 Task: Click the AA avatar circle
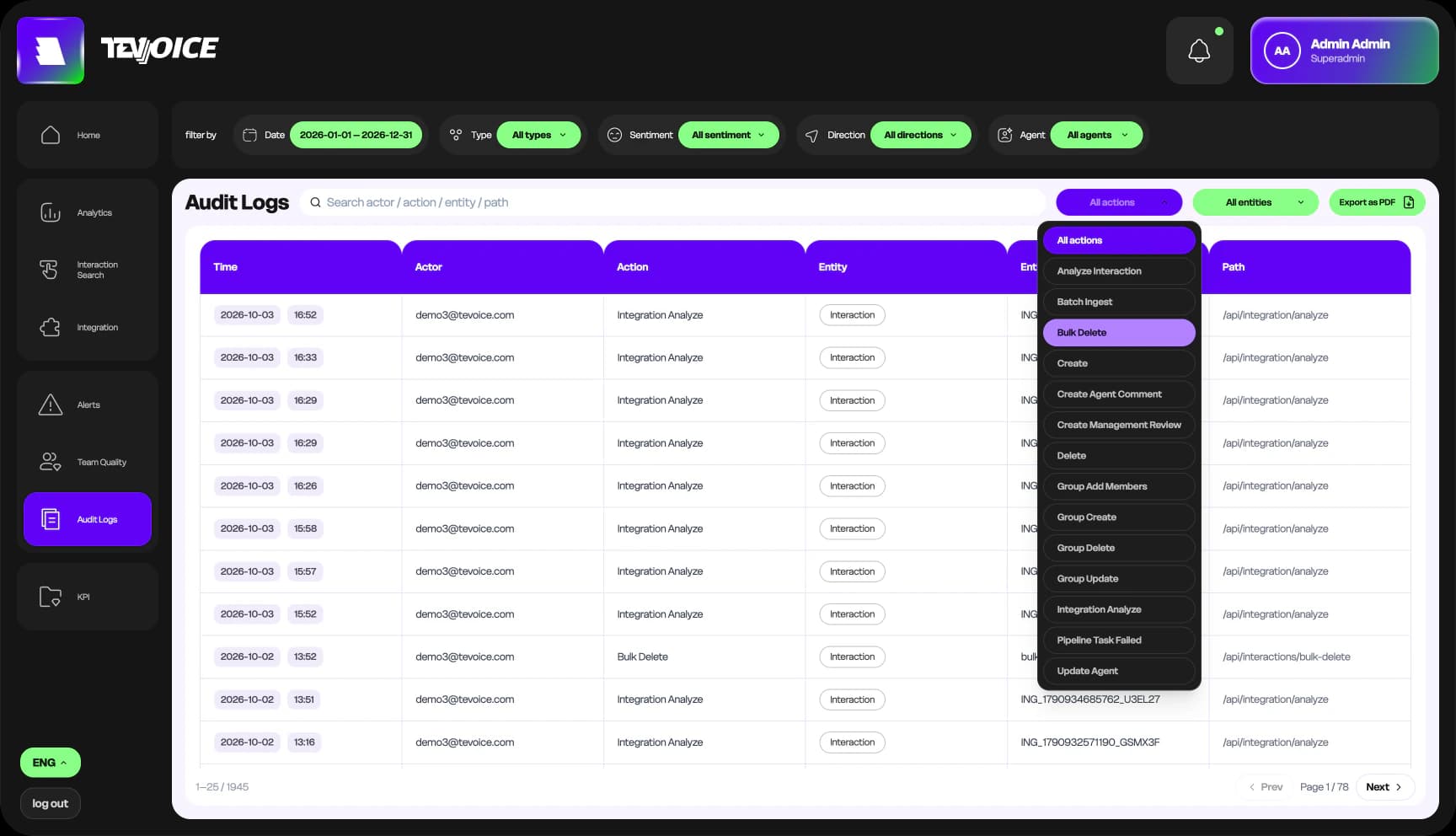click(1282, 51)
